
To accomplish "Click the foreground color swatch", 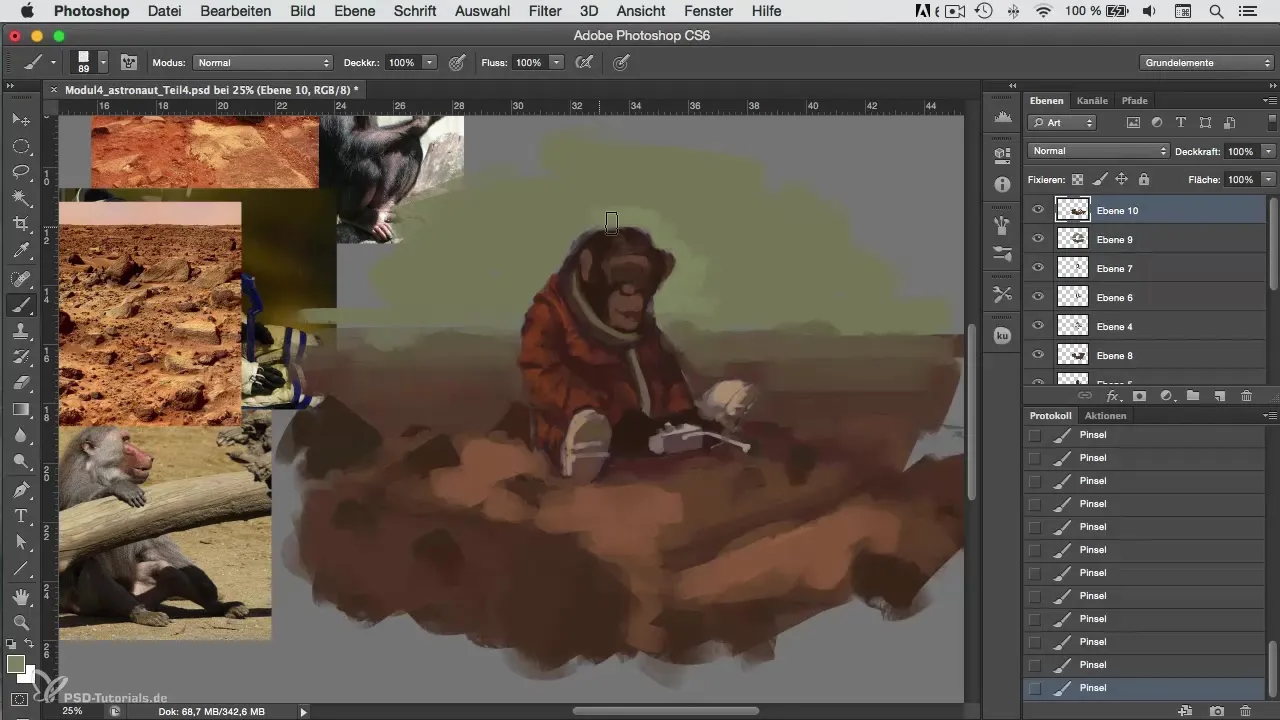I will pyautogui.click(x=15, y=664).
